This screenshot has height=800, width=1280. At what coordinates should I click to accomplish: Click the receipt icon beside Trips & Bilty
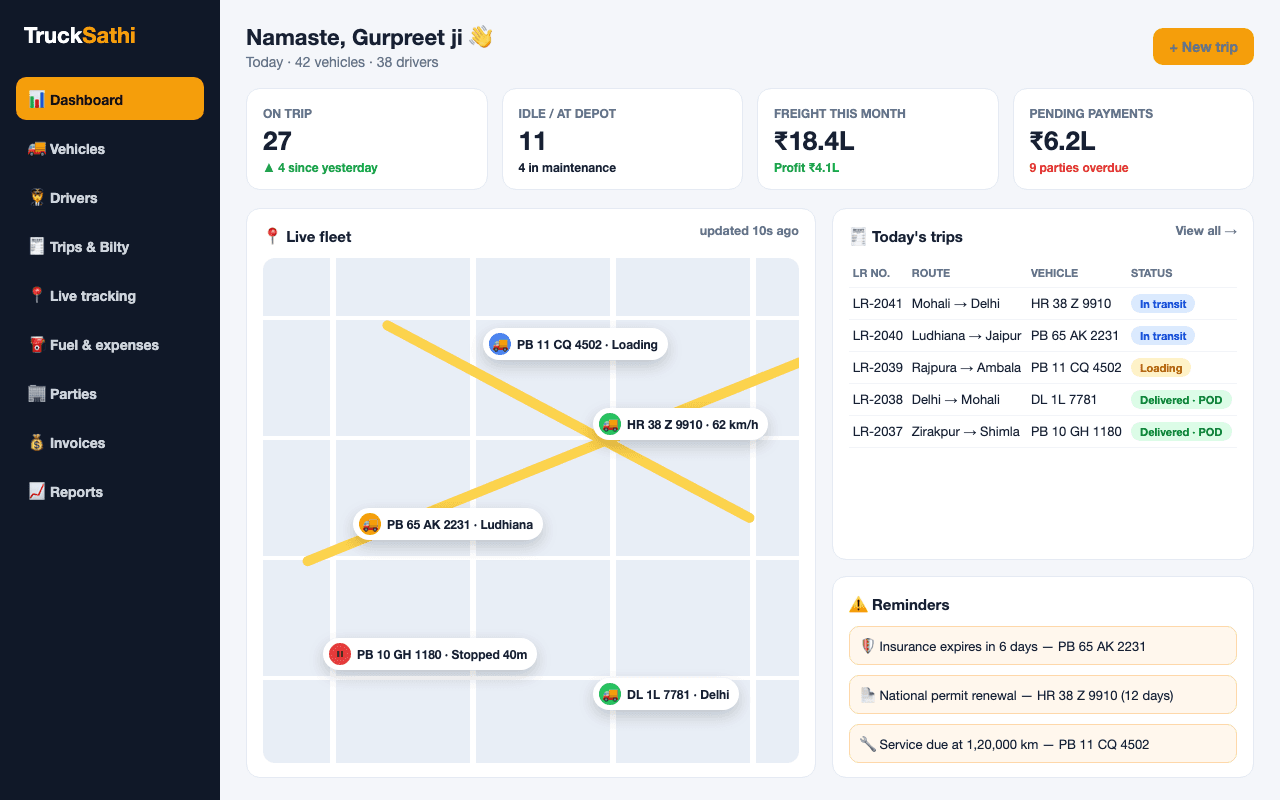coord(36,246)
